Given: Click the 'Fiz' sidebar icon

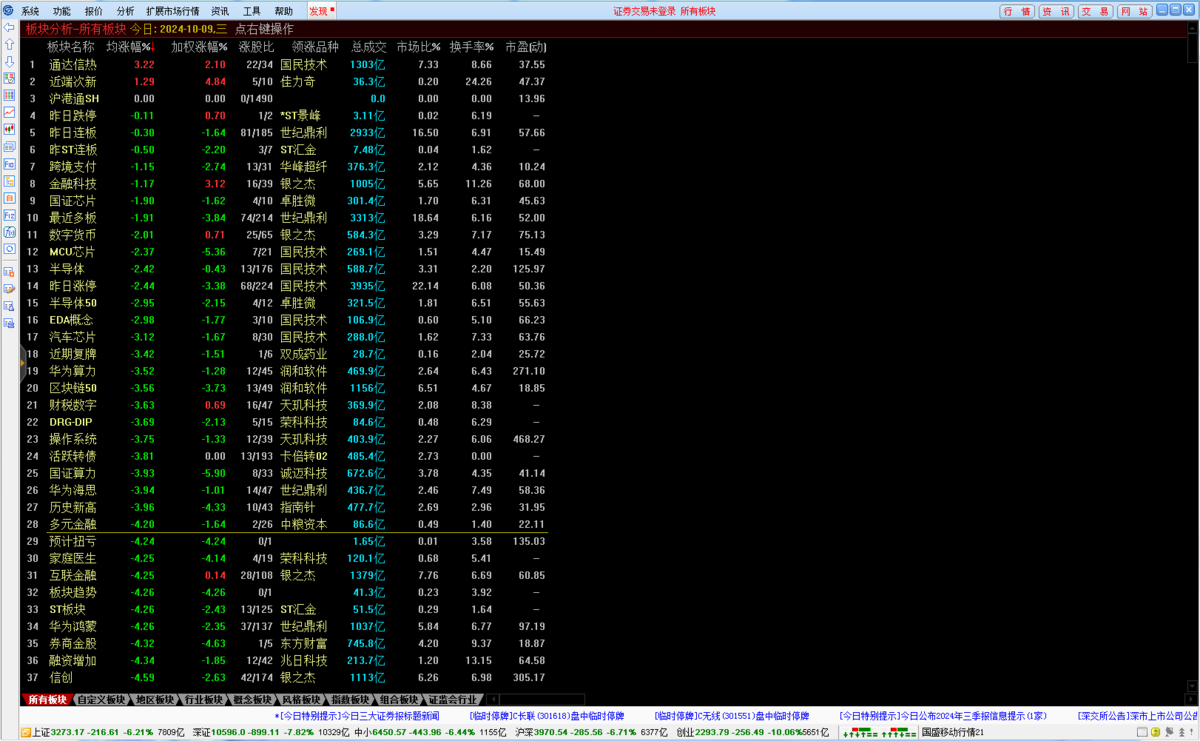Looking at the screenshot, I should point(9,214).
